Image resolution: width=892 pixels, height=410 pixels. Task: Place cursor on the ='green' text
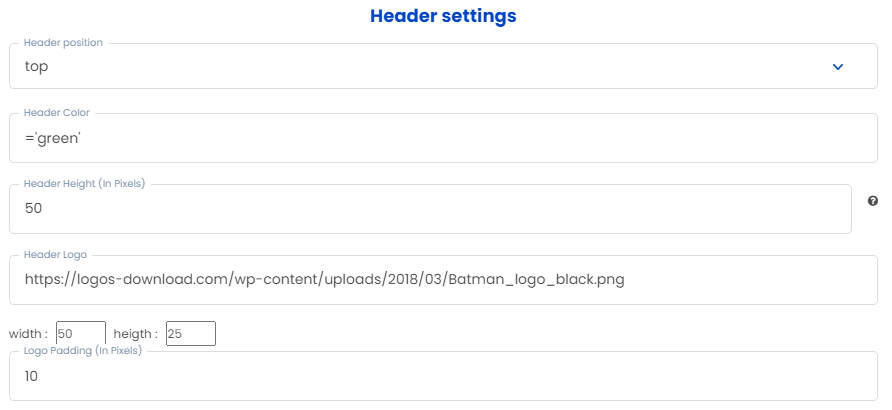[53, 138]
